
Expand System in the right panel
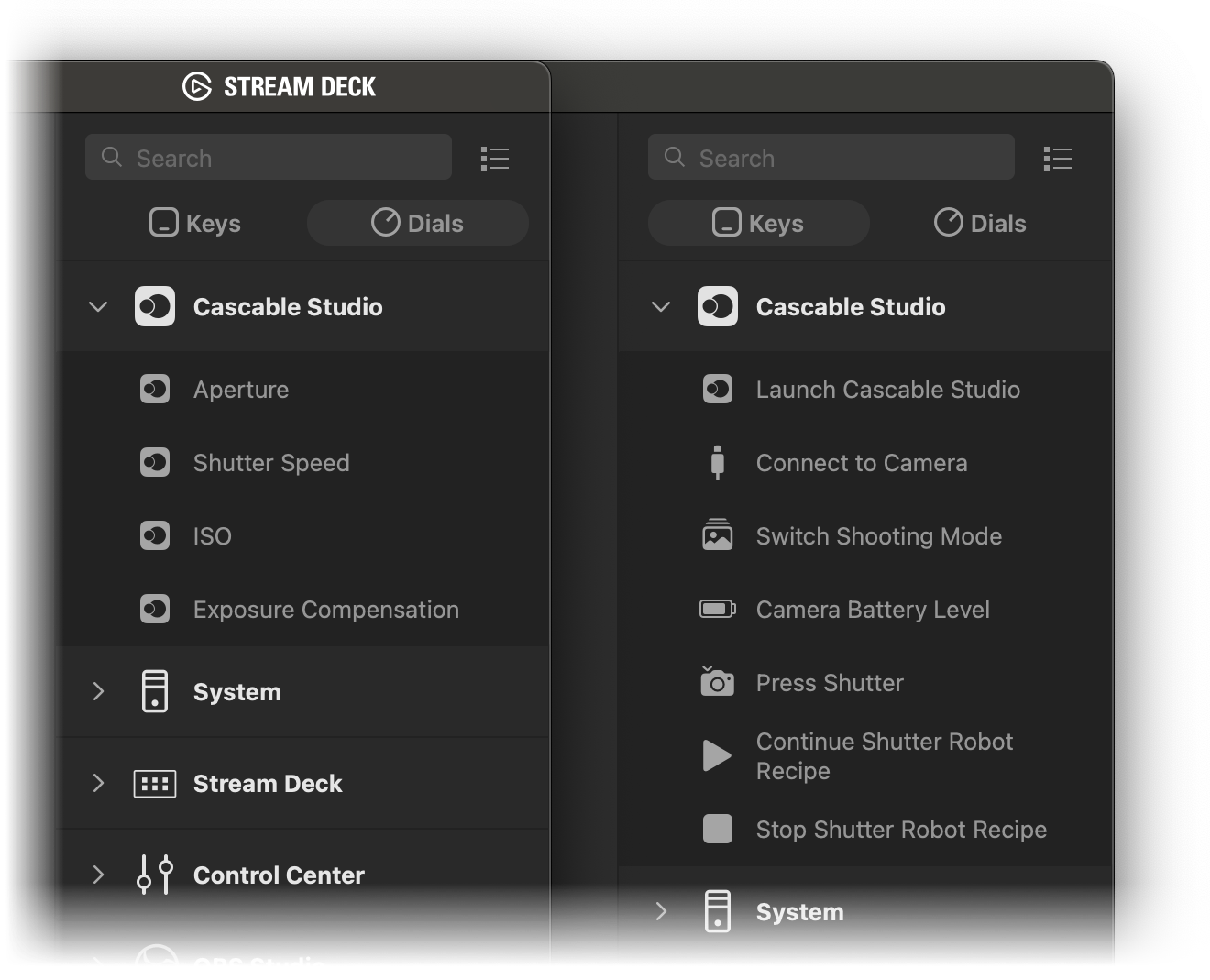661,911
